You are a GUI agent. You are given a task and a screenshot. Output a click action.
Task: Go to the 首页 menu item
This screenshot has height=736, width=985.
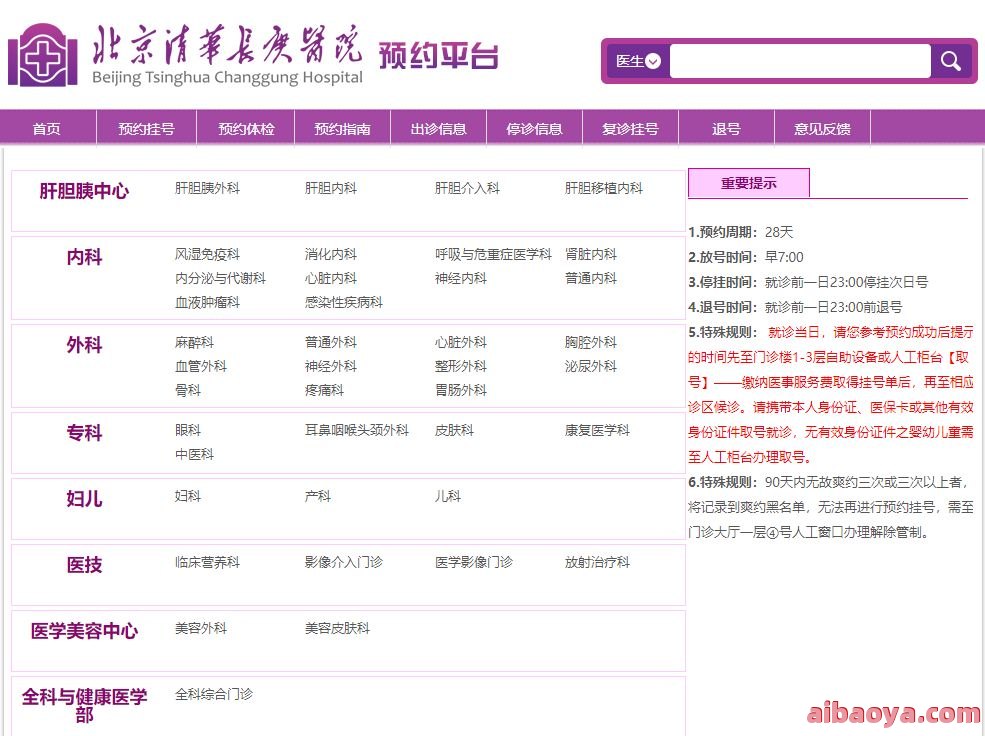pos(47,129)
